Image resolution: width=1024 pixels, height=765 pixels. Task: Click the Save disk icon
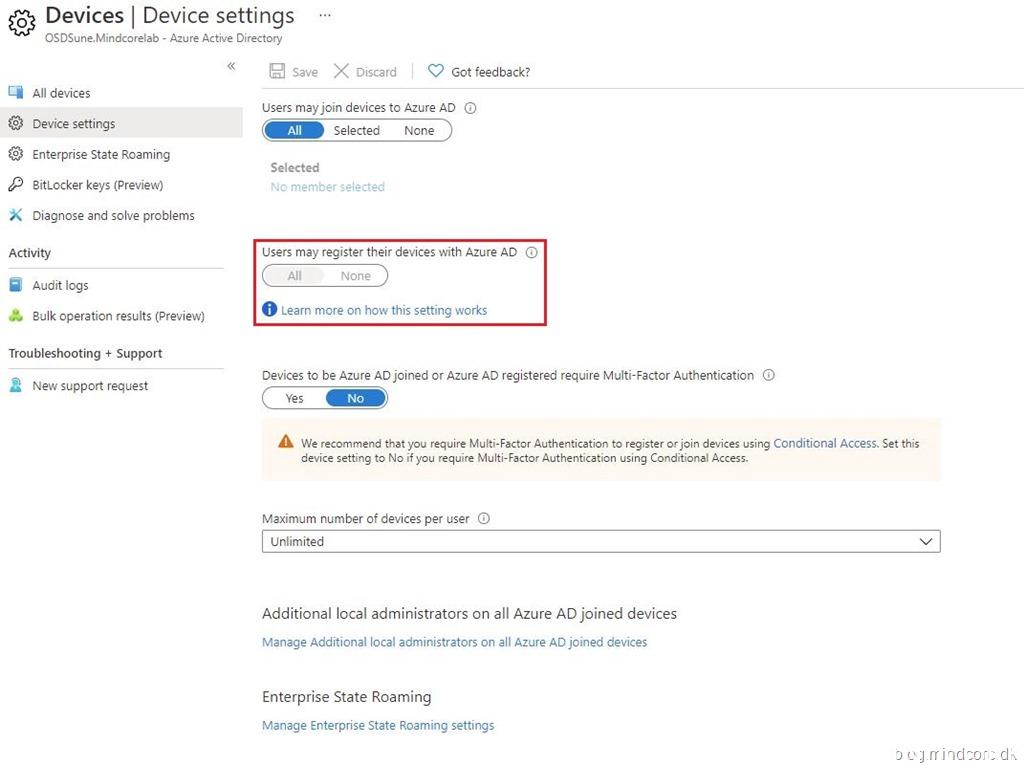pyautogui.click(x=277, y=72)
